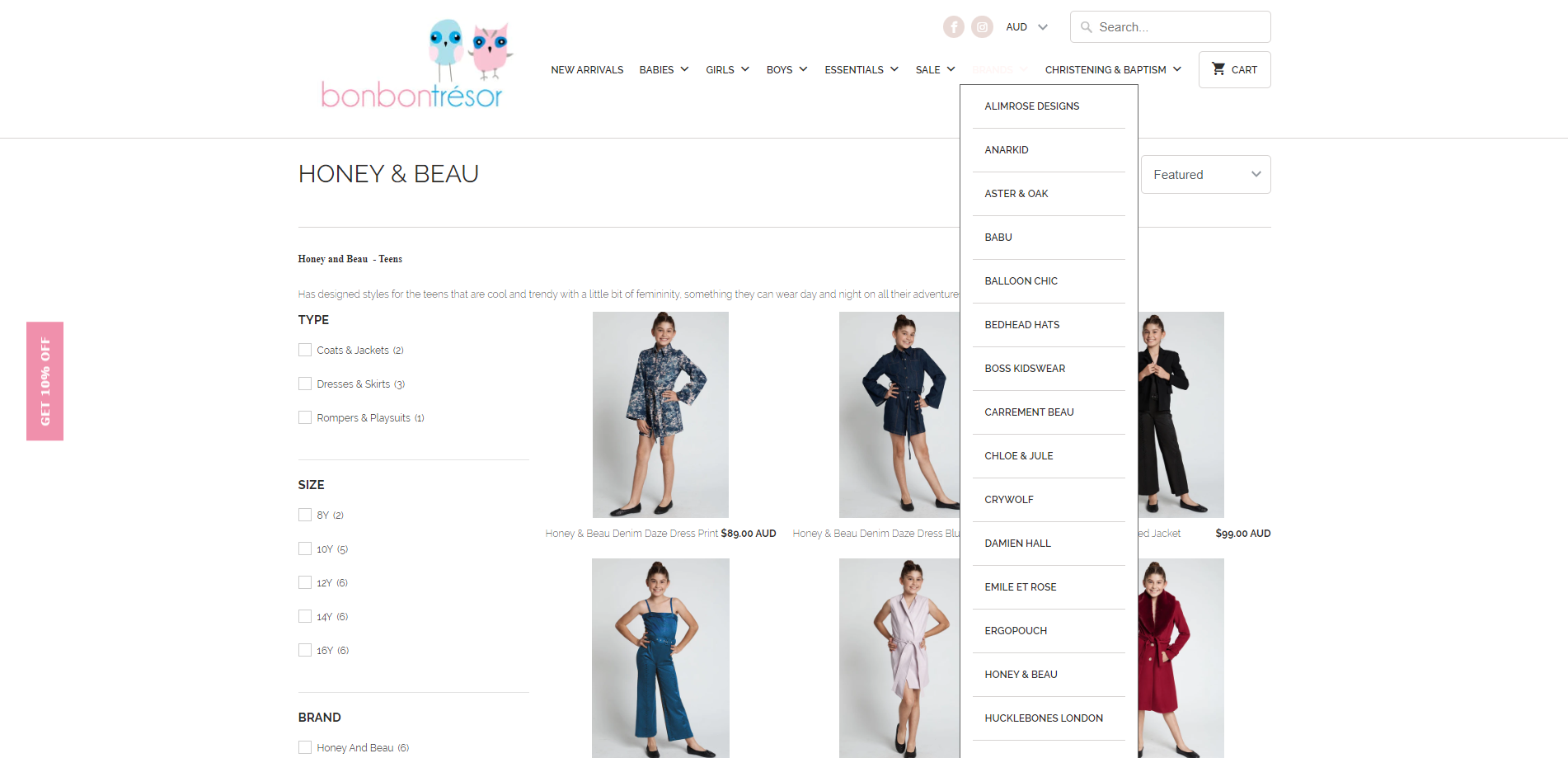
Task: Go to New Arrivals page
Action: point(587,70)
